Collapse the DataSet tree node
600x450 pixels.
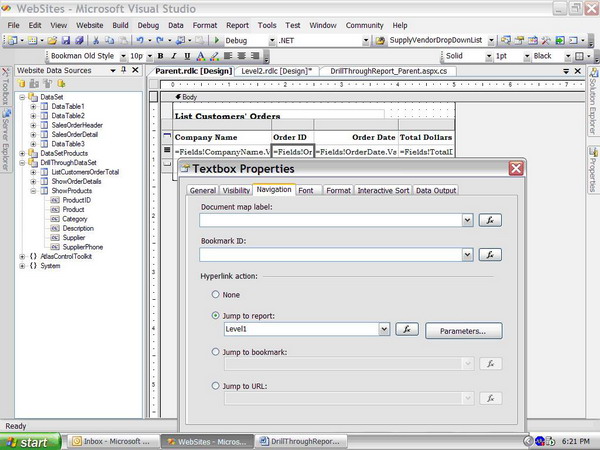[22, 97]
